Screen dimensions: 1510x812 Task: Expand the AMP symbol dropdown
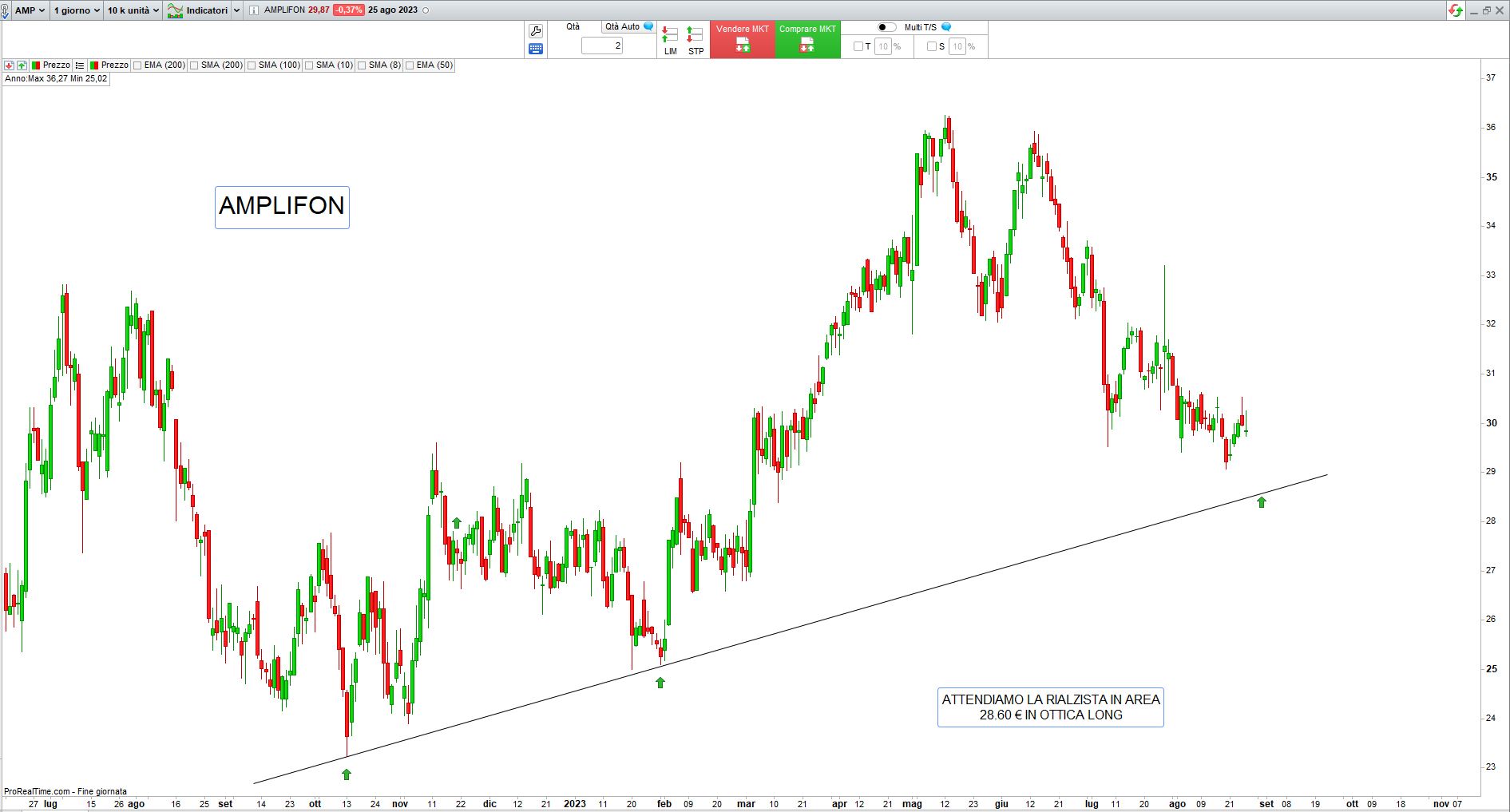30,10
